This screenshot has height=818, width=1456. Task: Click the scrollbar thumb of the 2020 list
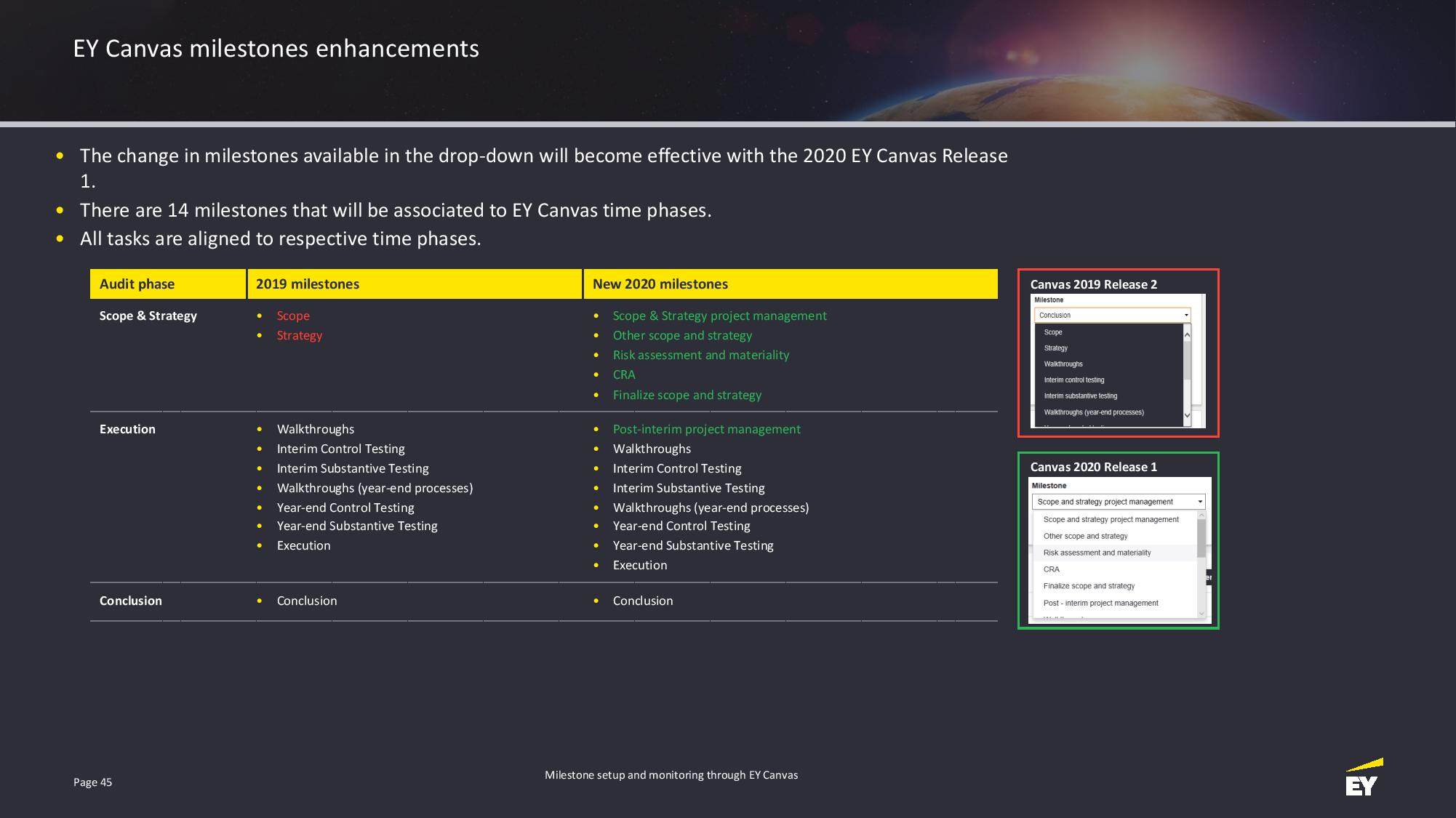click(1201, 538)
